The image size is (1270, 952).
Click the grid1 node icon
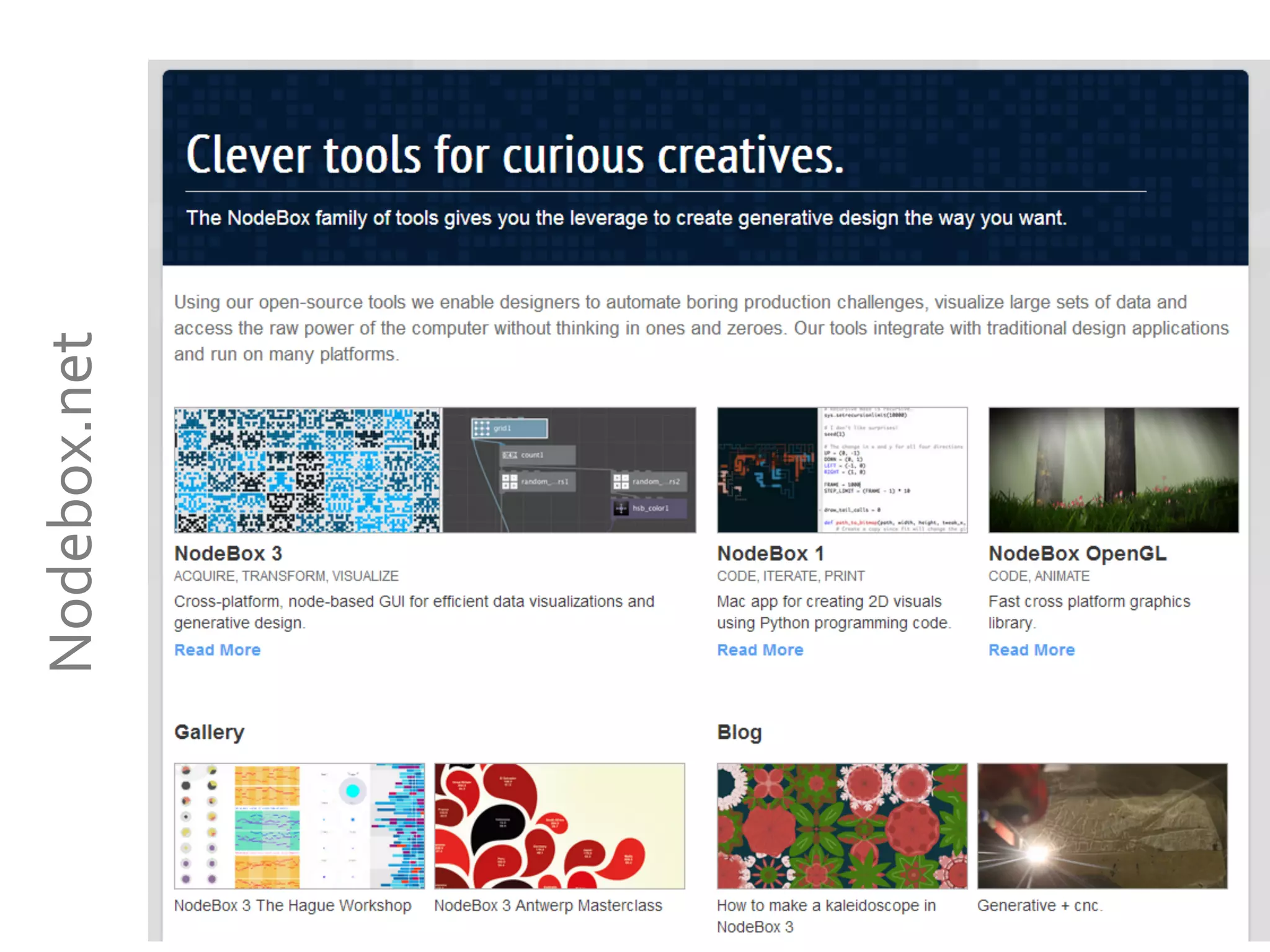pyautogui.click(x=482, y=428)
